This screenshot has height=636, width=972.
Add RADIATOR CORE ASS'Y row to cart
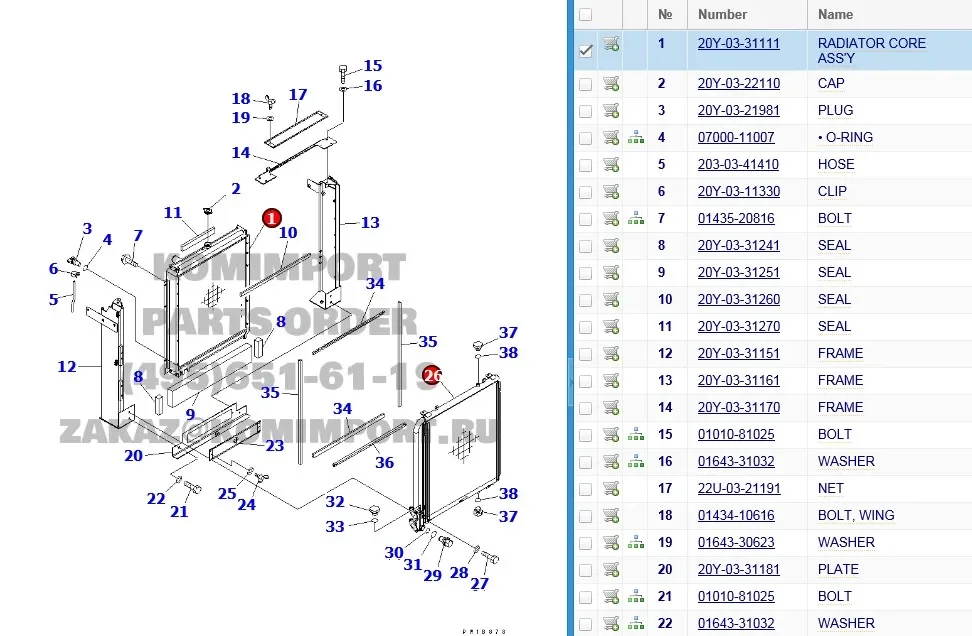(611, 43)
